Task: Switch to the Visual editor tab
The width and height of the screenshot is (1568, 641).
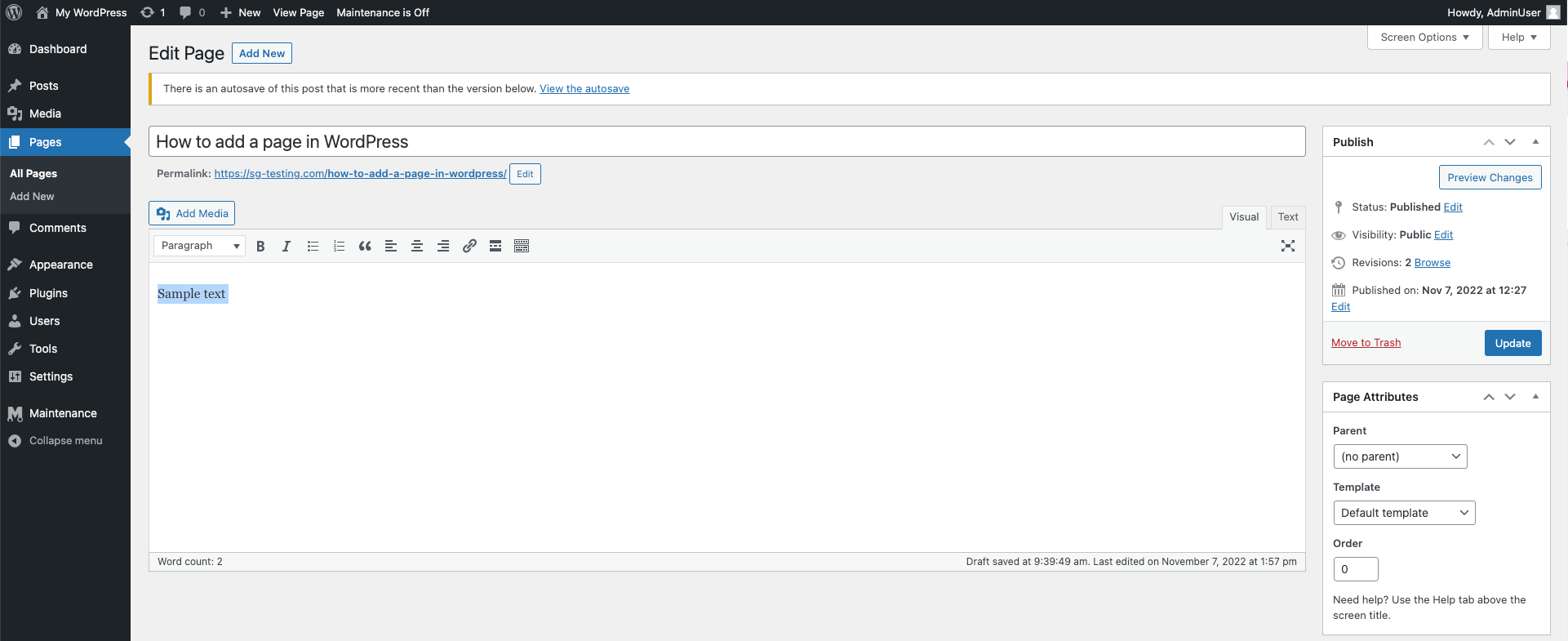Action: 1244,217
